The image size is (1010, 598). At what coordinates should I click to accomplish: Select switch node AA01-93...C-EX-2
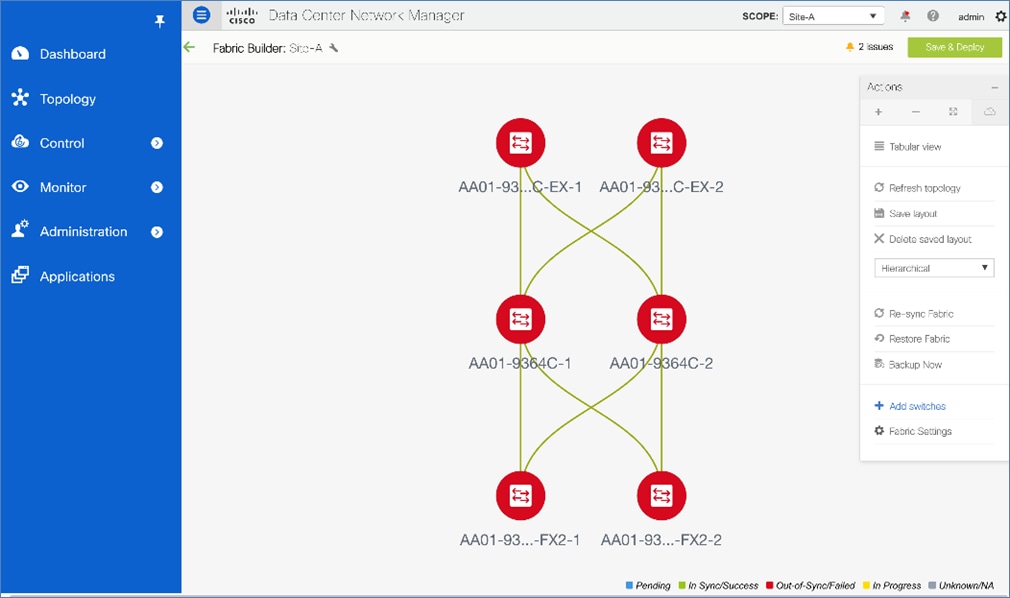[662, 143]
